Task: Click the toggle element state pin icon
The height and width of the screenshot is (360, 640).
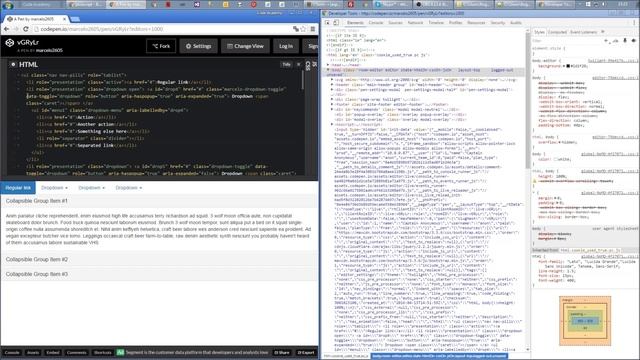Action: [624, 41]
